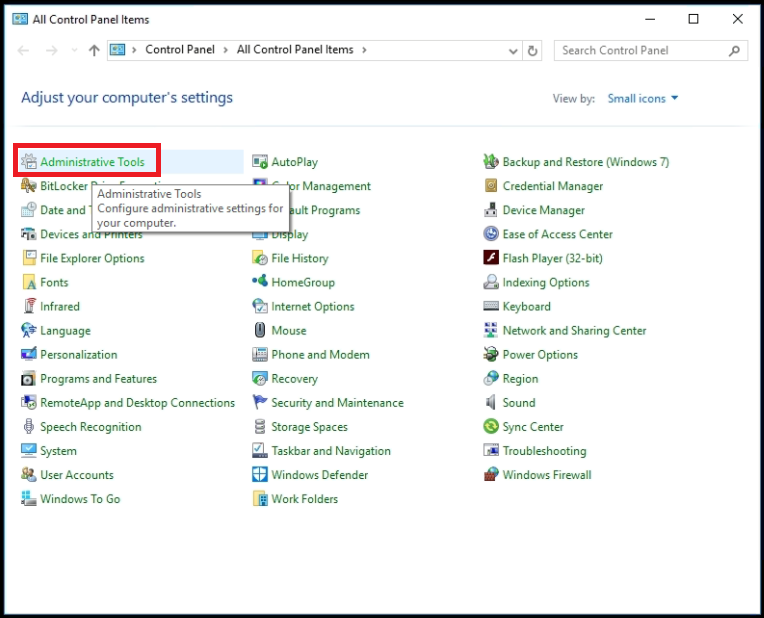Open the Taskbar and Navigation icon
The image size is (764, 618).
pos(260,450)
